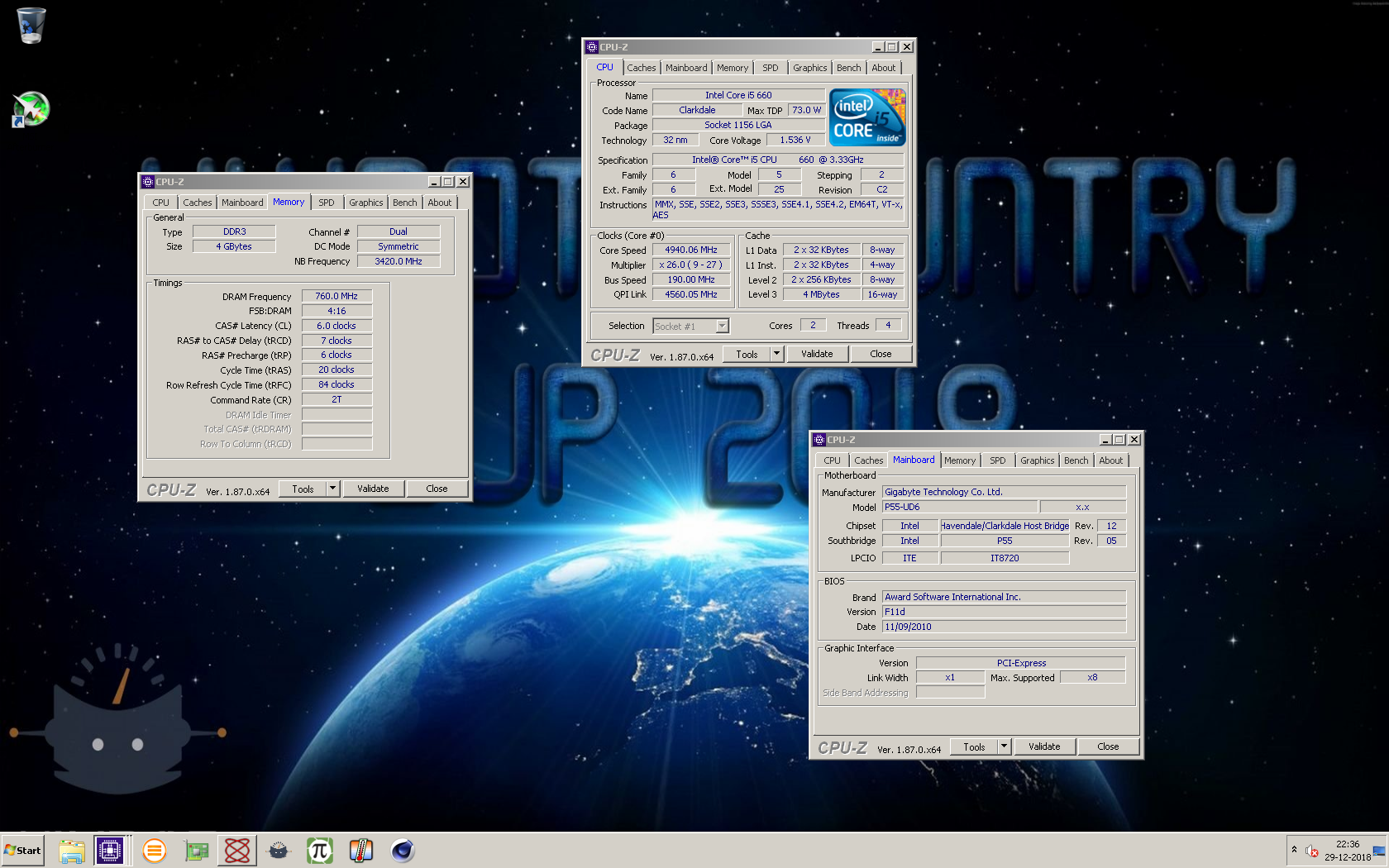This screenshot has height=868, width=1389.
Task: Click the Intel Core i5 logo
Action: click(867, 117)
